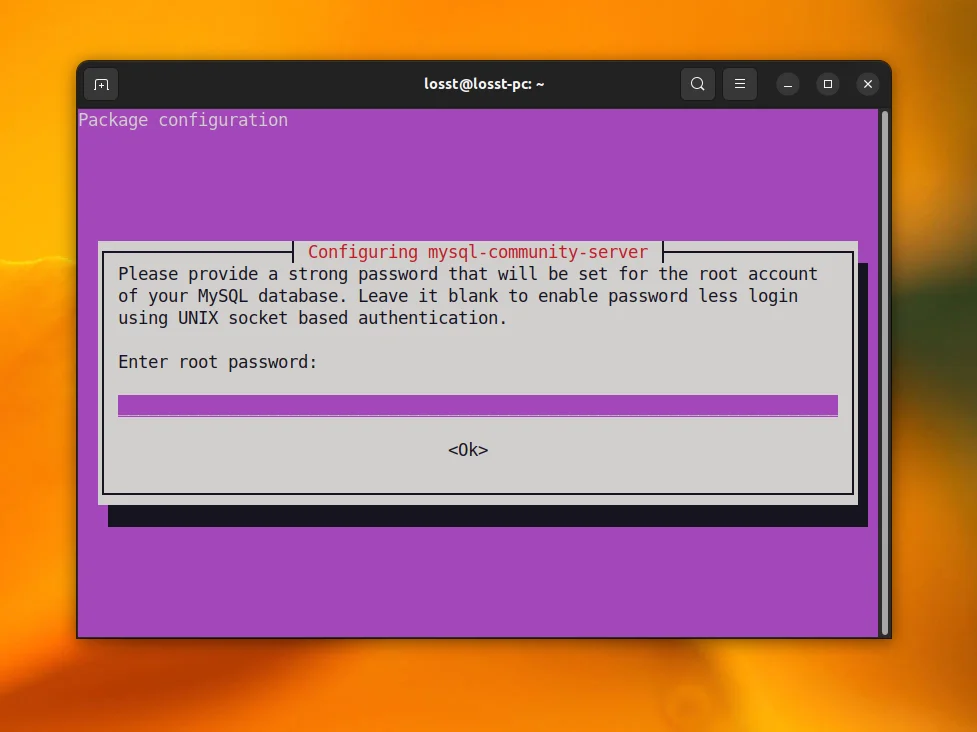Click the Package configuration heading
The width and height of the screenshot is (977, 732).
183,119
